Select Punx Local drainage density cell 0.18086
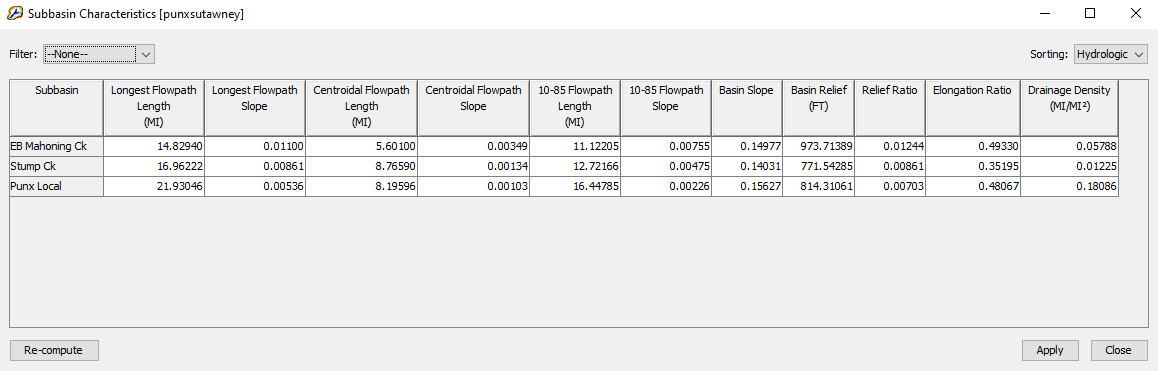 tap(1069, 186)
